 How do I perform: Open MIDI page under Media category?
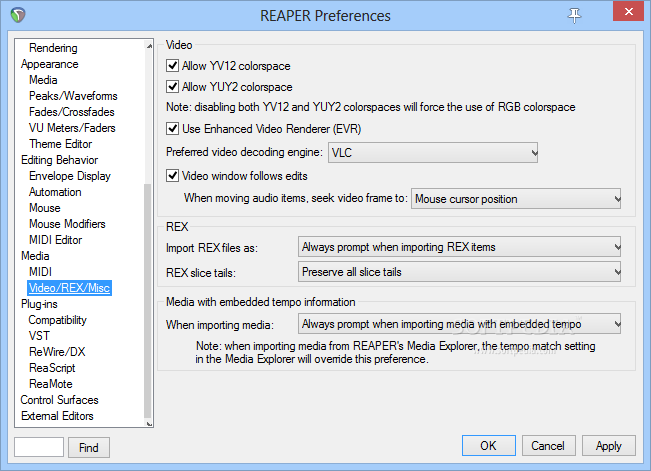41,272
